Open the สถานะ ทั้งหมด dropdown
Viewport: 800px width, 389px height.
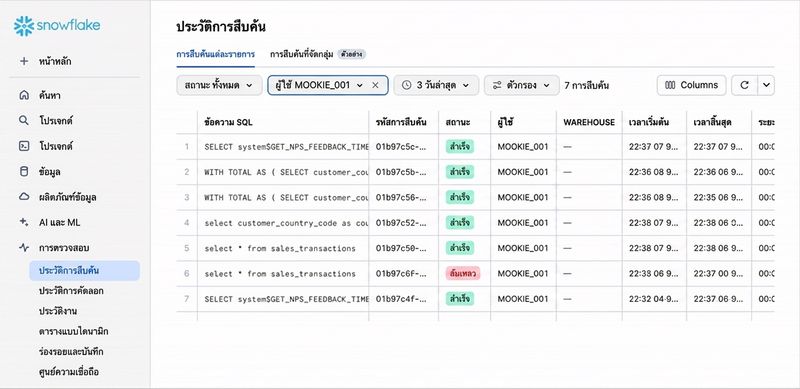[219, 85]
